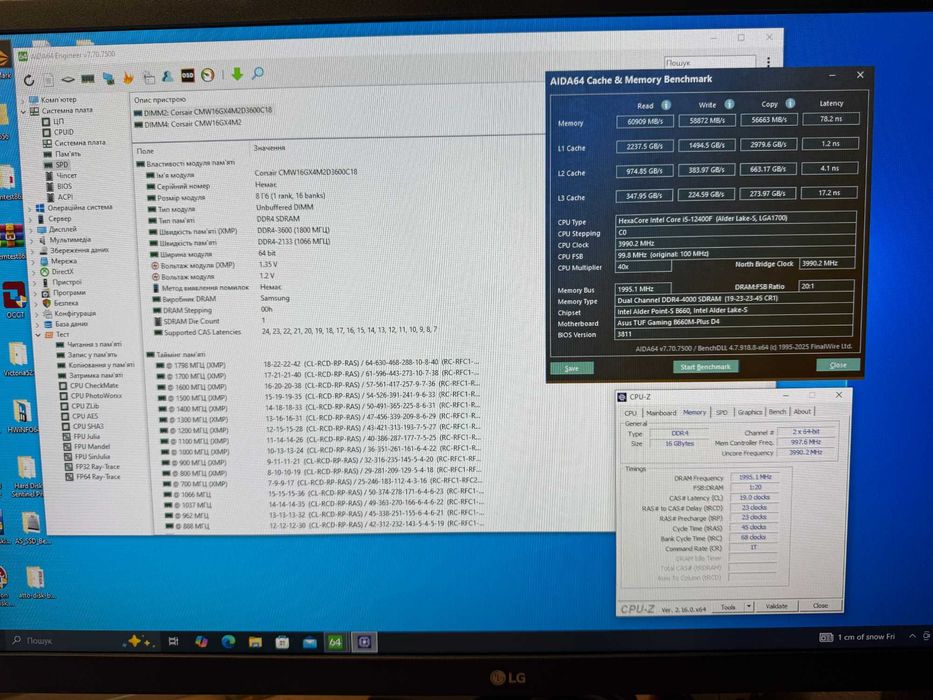The width and height of the screenshot is (933, 700).
Task: Click the Read info icon in benchmark window
Action: [x=666, y=105]
